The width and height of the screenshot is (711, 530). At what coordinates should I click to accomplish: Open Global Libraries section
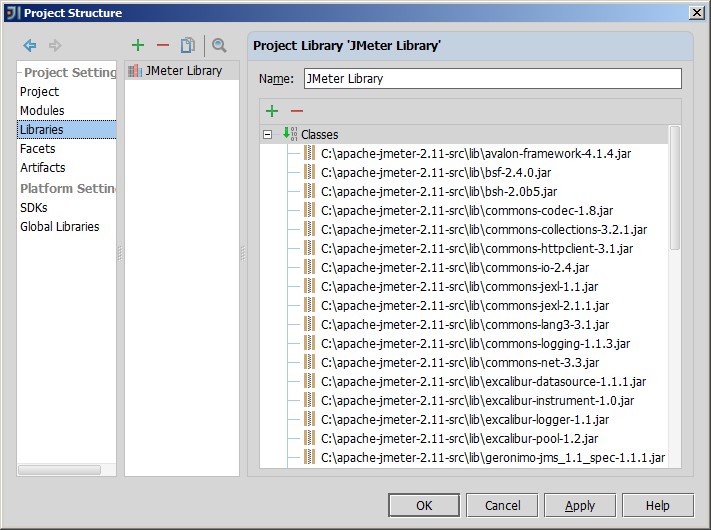coord(60,227)
